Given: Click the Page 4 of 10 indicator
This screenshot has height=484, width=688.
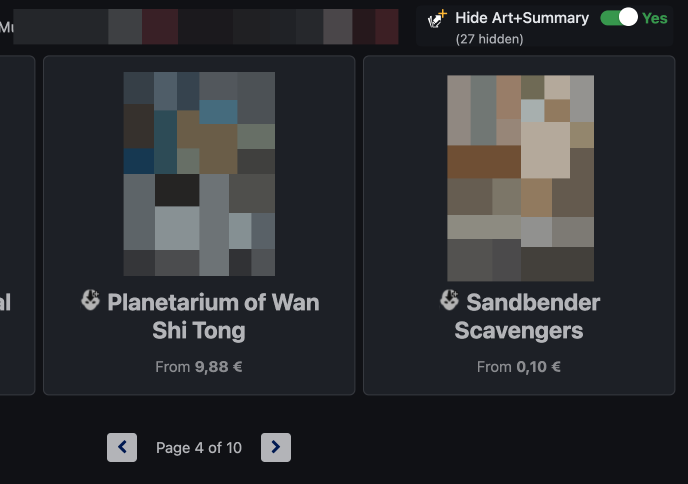Looking at the screenshot, I should (199, 448).
